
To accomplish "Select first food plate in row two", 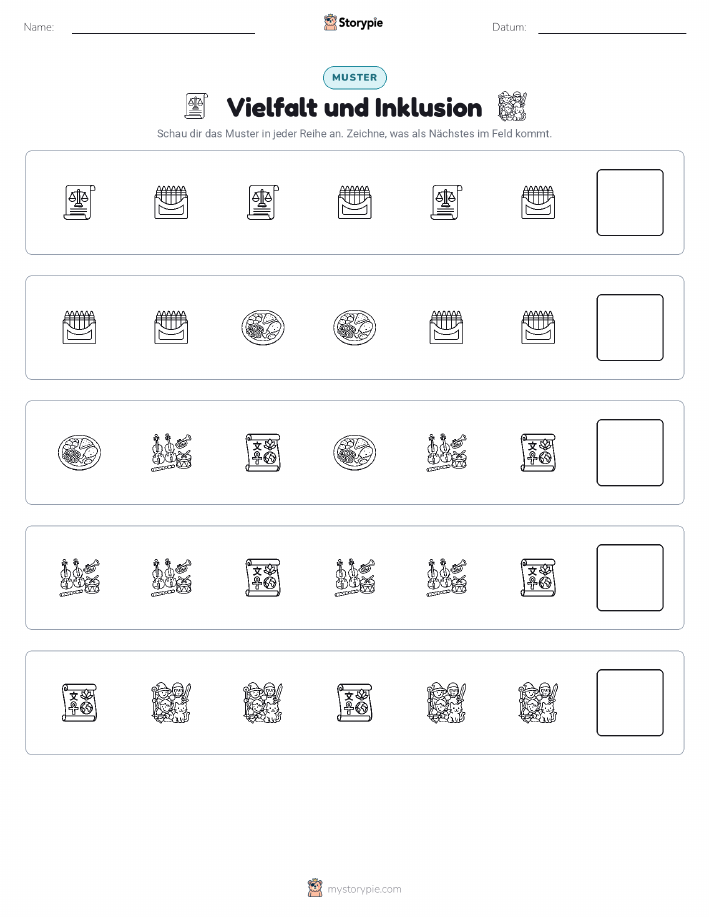I will 263,328.
